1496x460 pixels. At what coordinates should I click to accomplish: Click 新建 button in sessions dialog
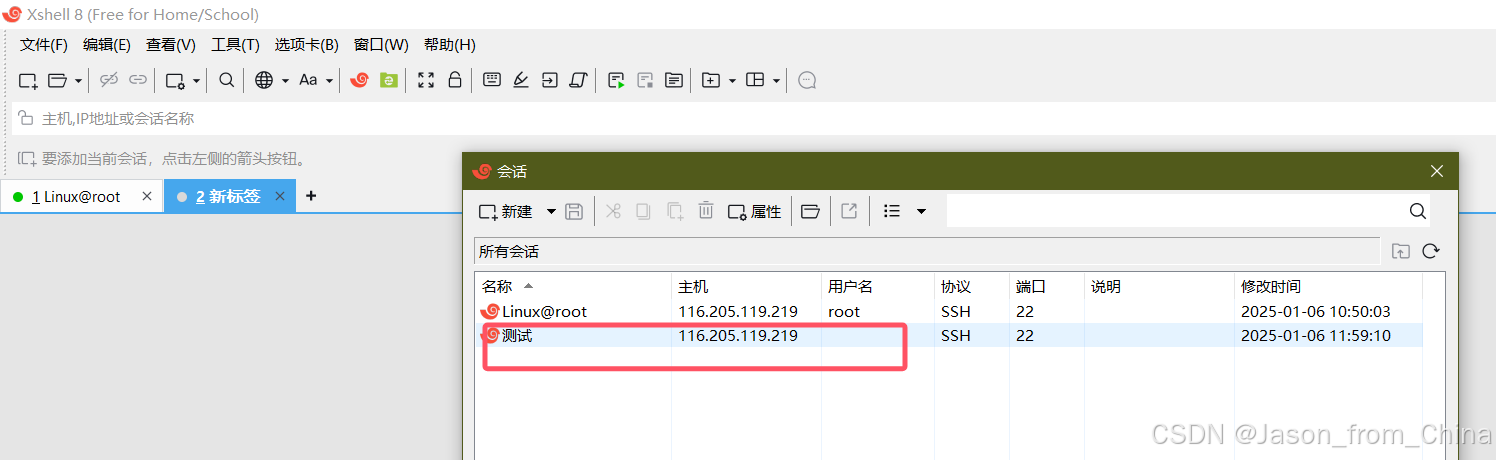(506, 211)
